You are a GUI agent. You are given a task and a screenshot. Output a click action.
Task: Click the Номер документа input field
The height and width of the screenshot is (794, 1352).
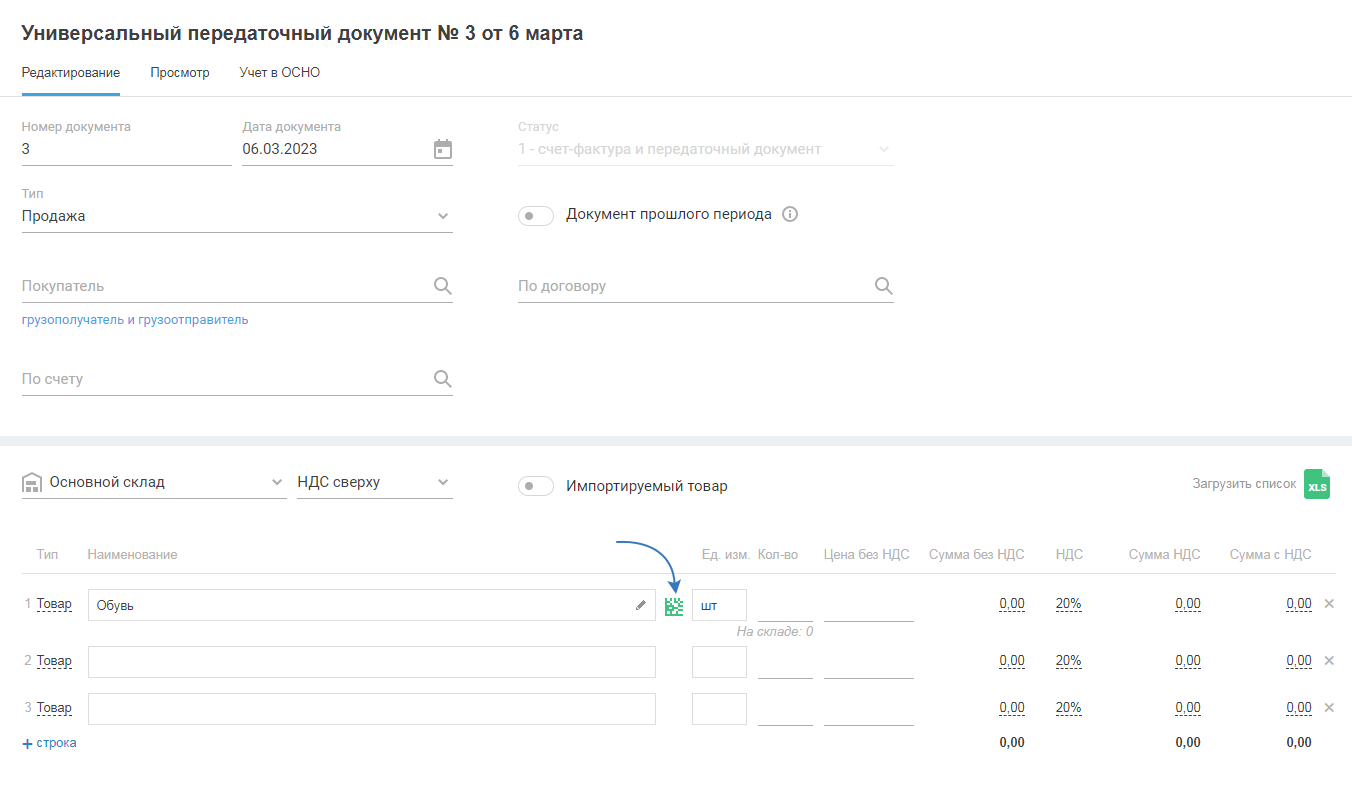coord(126,149)
